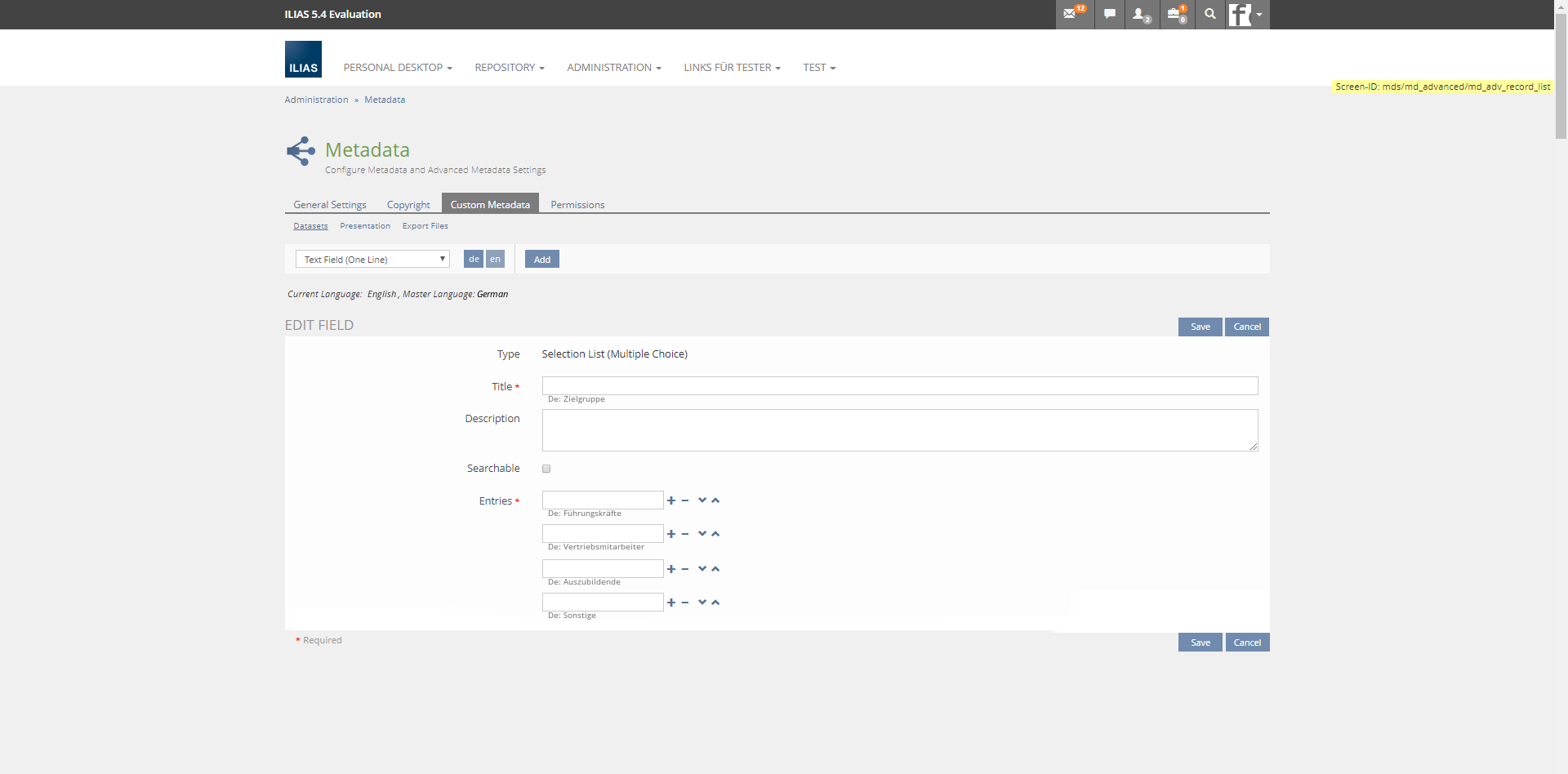Click the top Save button
This screenshot has height=774, width=1568.
(1200, 327)
